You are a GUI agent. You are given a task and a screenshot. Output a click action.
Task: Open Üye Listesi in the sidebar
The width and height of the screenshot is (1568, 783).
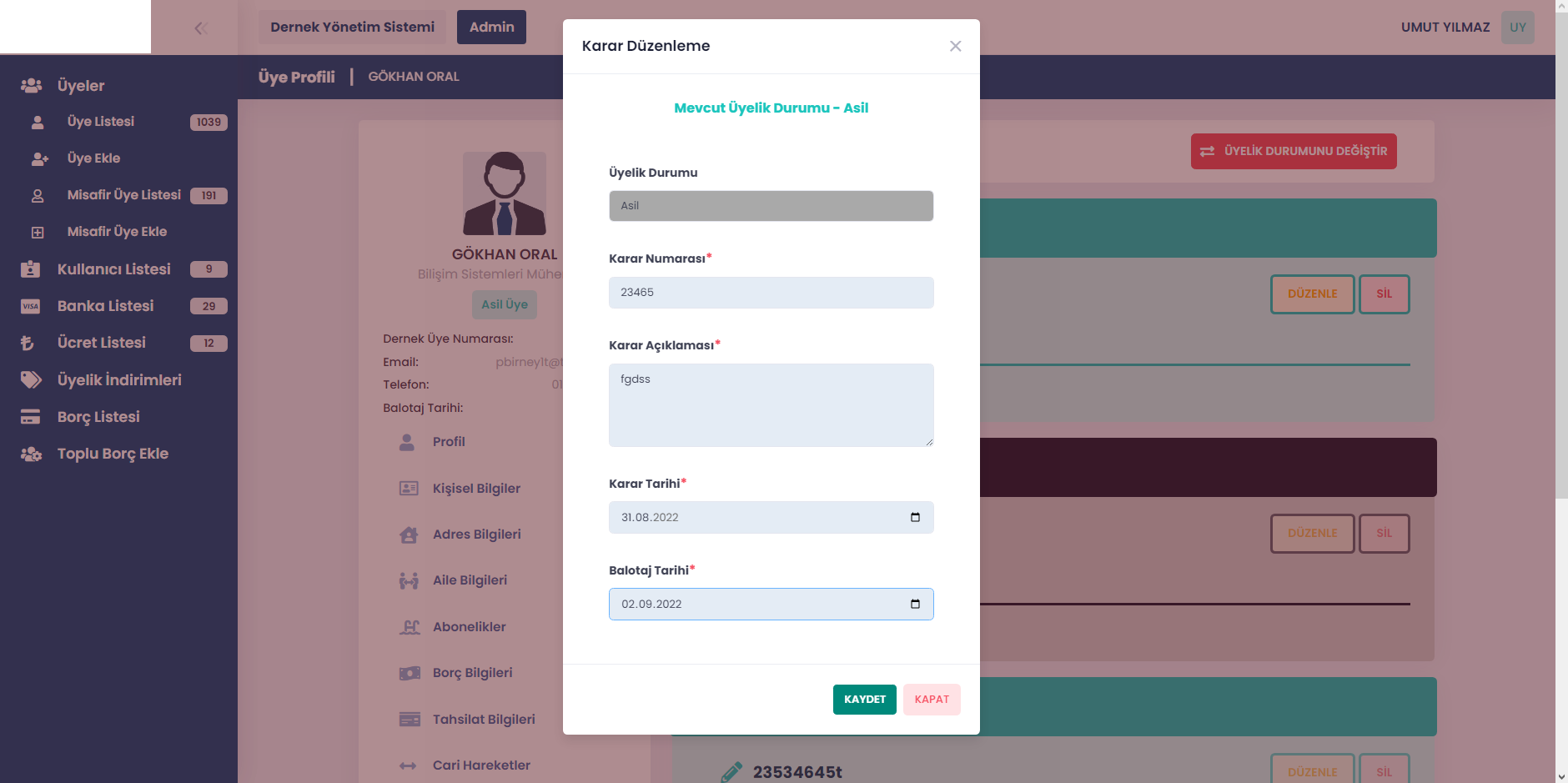[101, 122]
